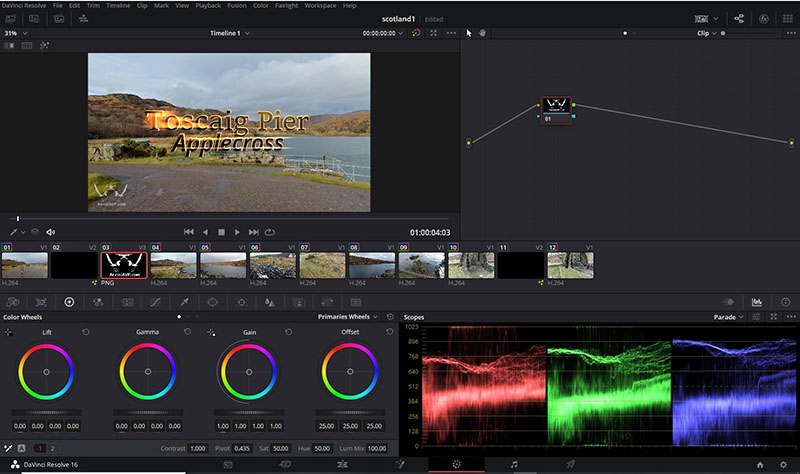Reset the Gain color wheel

[289, 331]
